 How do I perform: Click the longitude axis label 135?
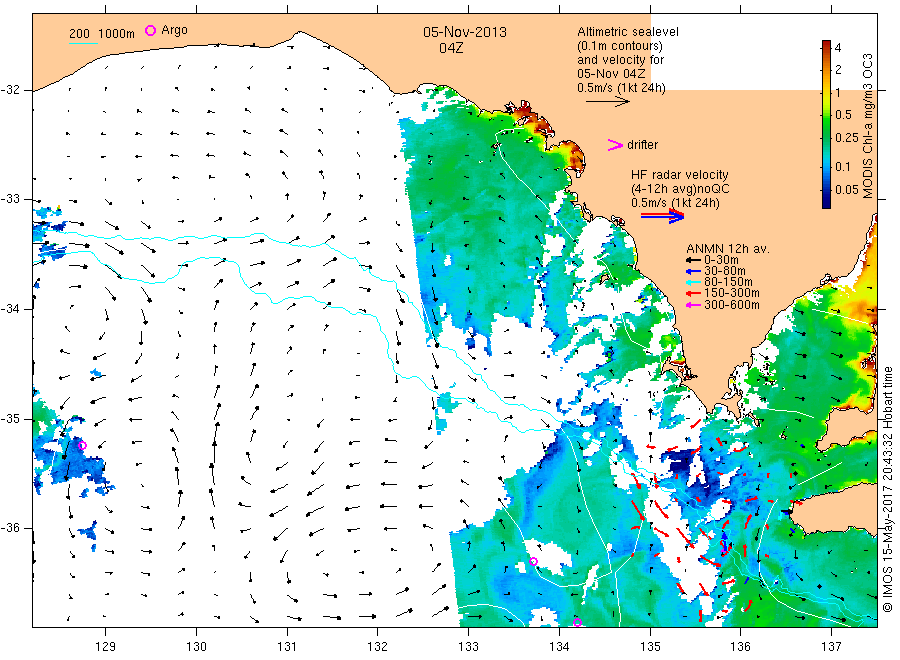coord(650,647)
